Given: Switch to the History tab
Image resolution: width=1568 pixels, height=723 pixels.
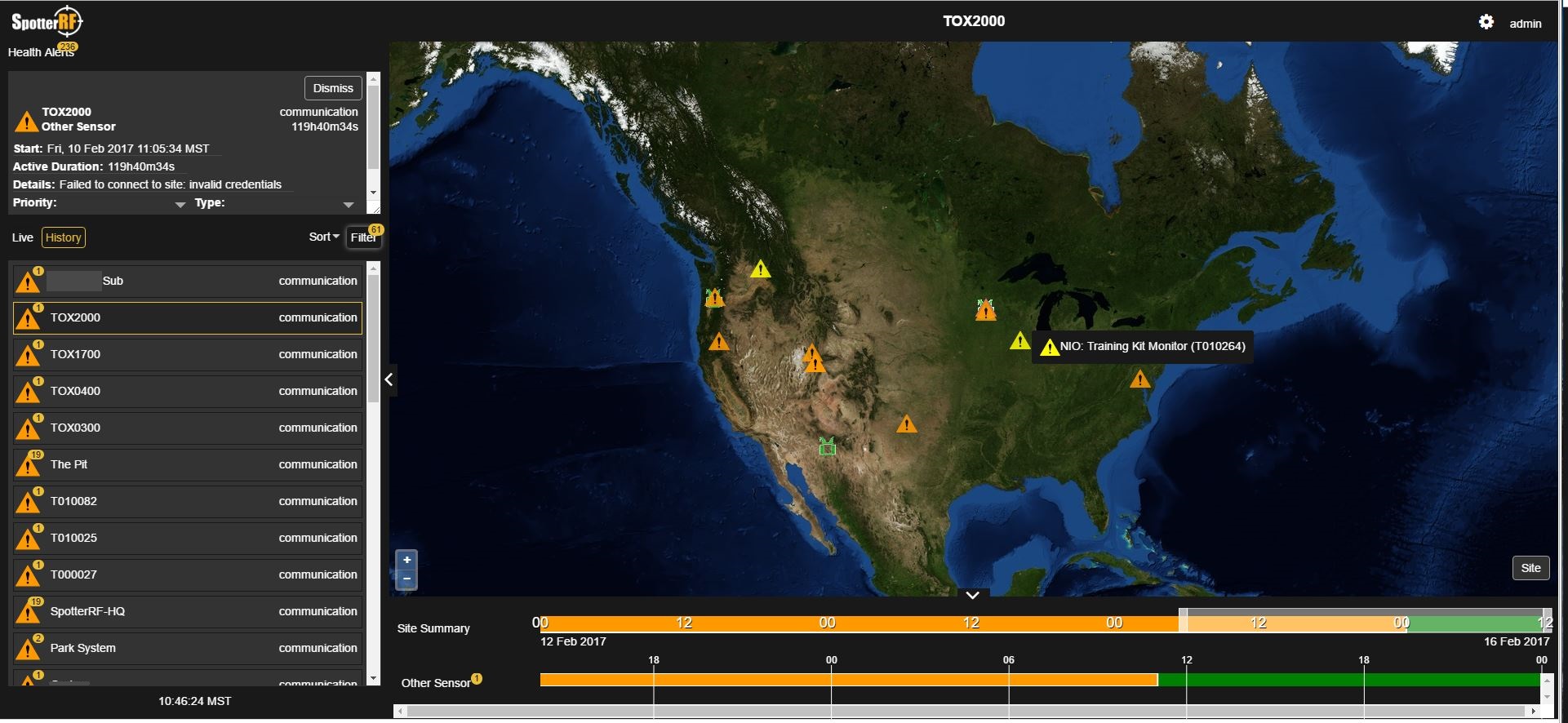Looking at the screenshot, I should 64,237.
